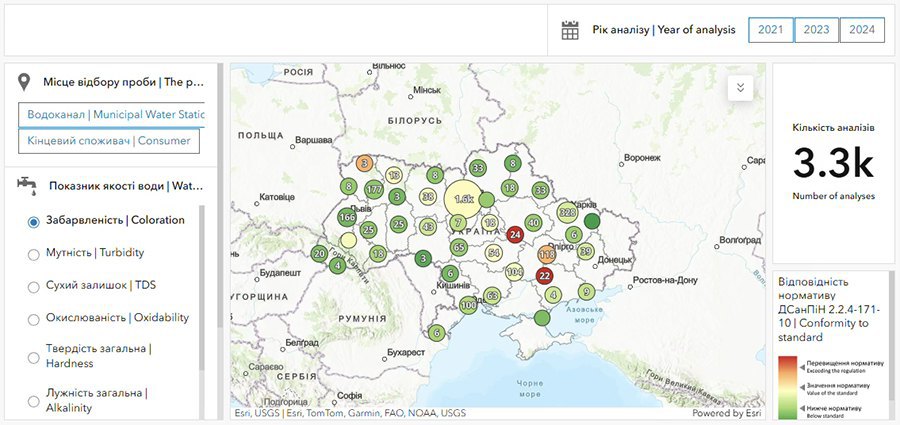
Task: Select the Consumer sampling filter
Action: (x=108, y=141)
